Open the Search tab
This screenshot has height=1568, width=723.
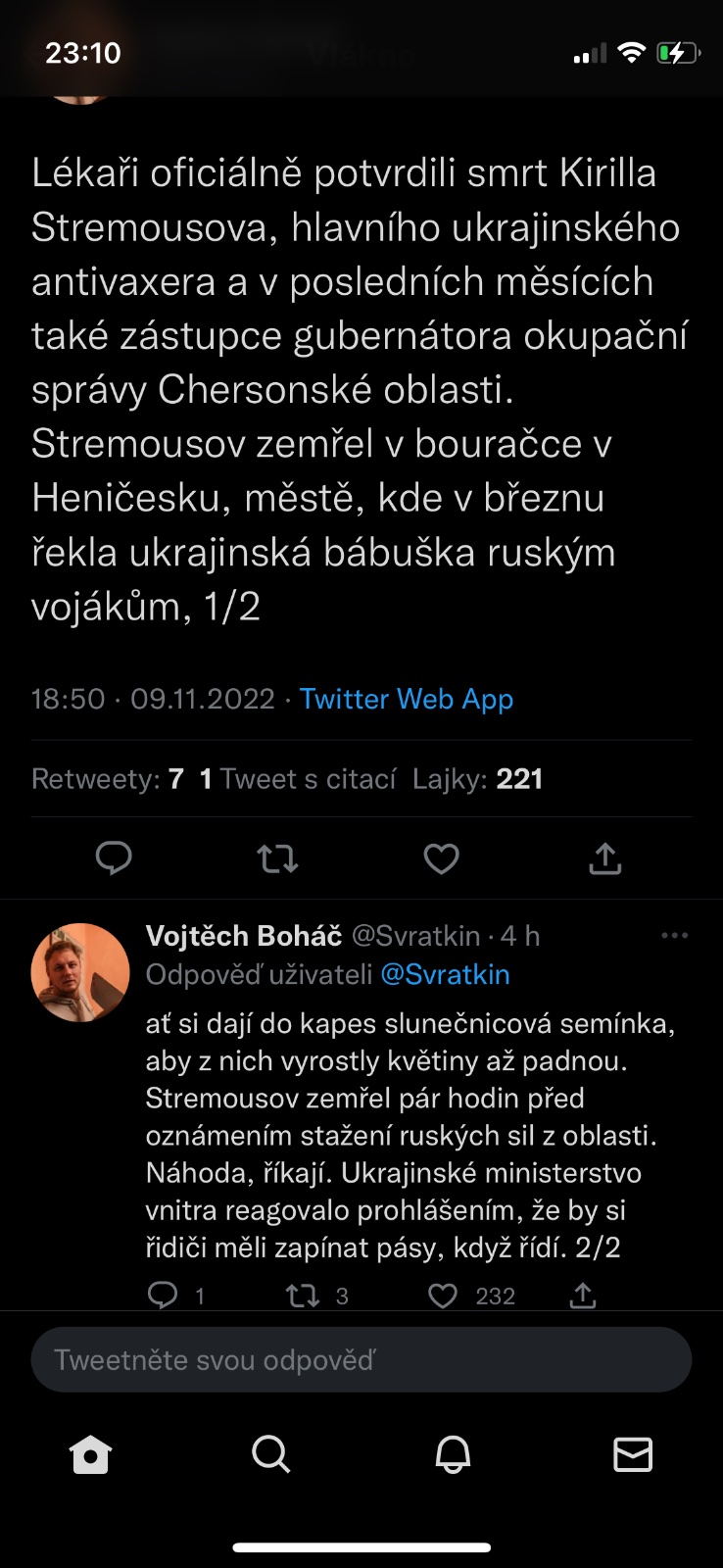271,1455
